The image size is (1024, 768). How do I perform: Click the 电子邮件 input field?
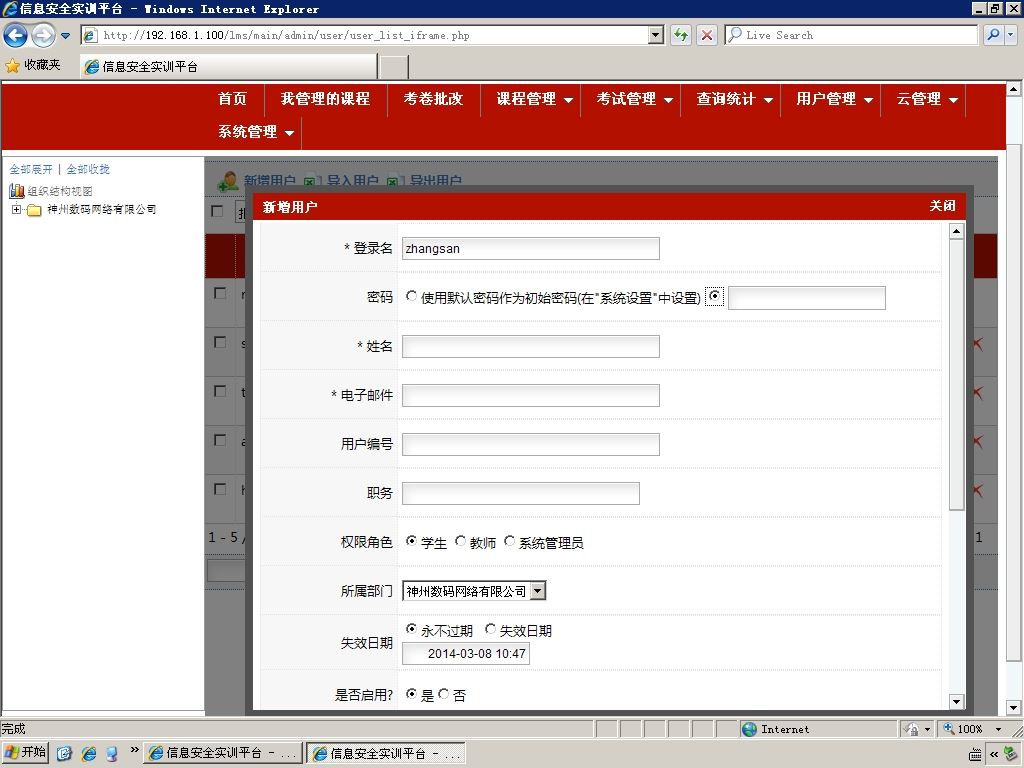pyautogui.click(x=530, y=396)
